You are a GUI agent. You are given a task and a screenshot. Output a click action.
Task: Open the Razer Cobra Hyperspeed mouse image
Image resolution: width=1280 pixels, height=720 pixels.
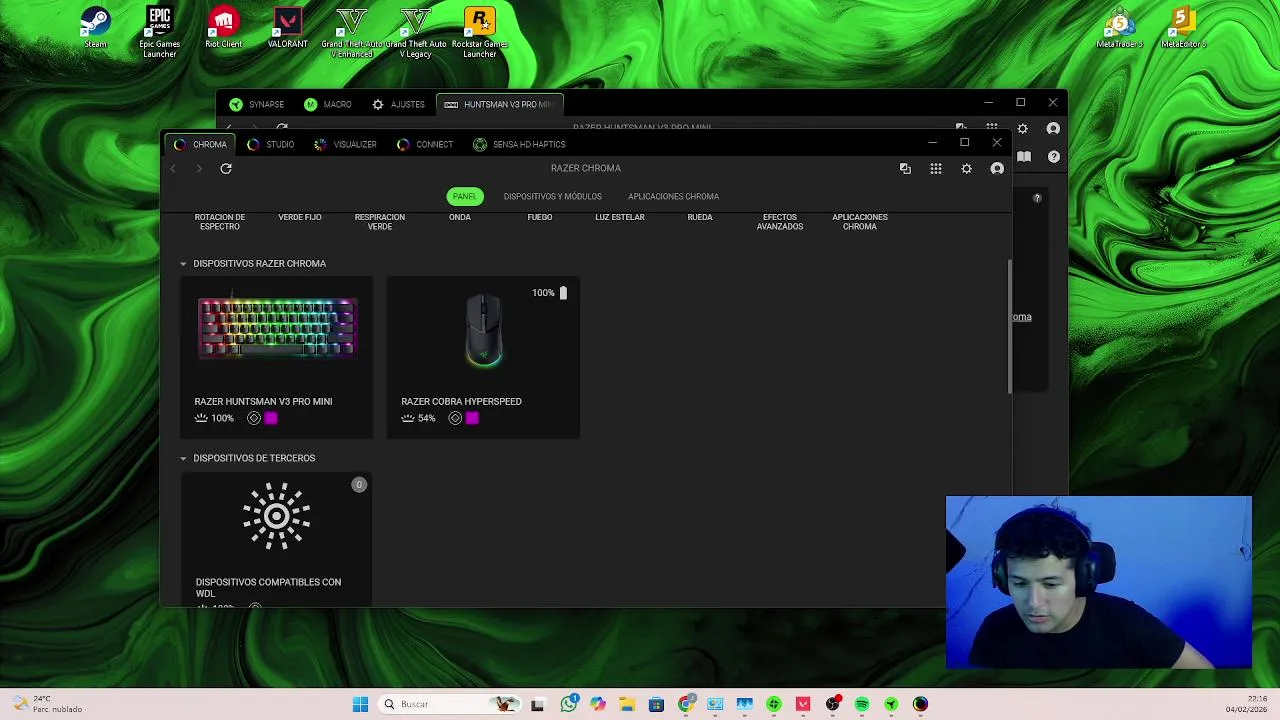(x=483, y=330)
